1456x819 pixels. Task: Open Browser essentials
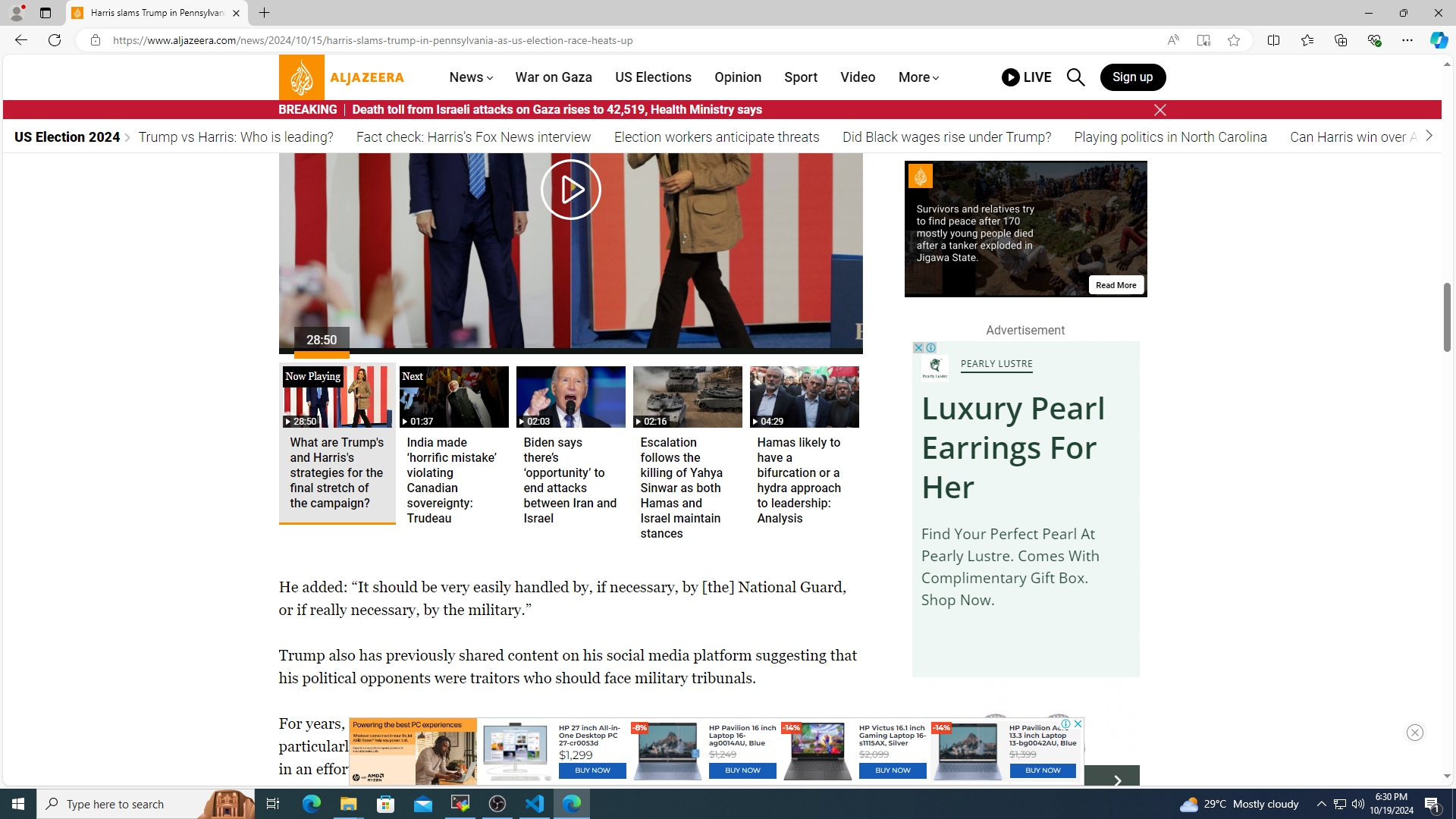click(1374, 40)
